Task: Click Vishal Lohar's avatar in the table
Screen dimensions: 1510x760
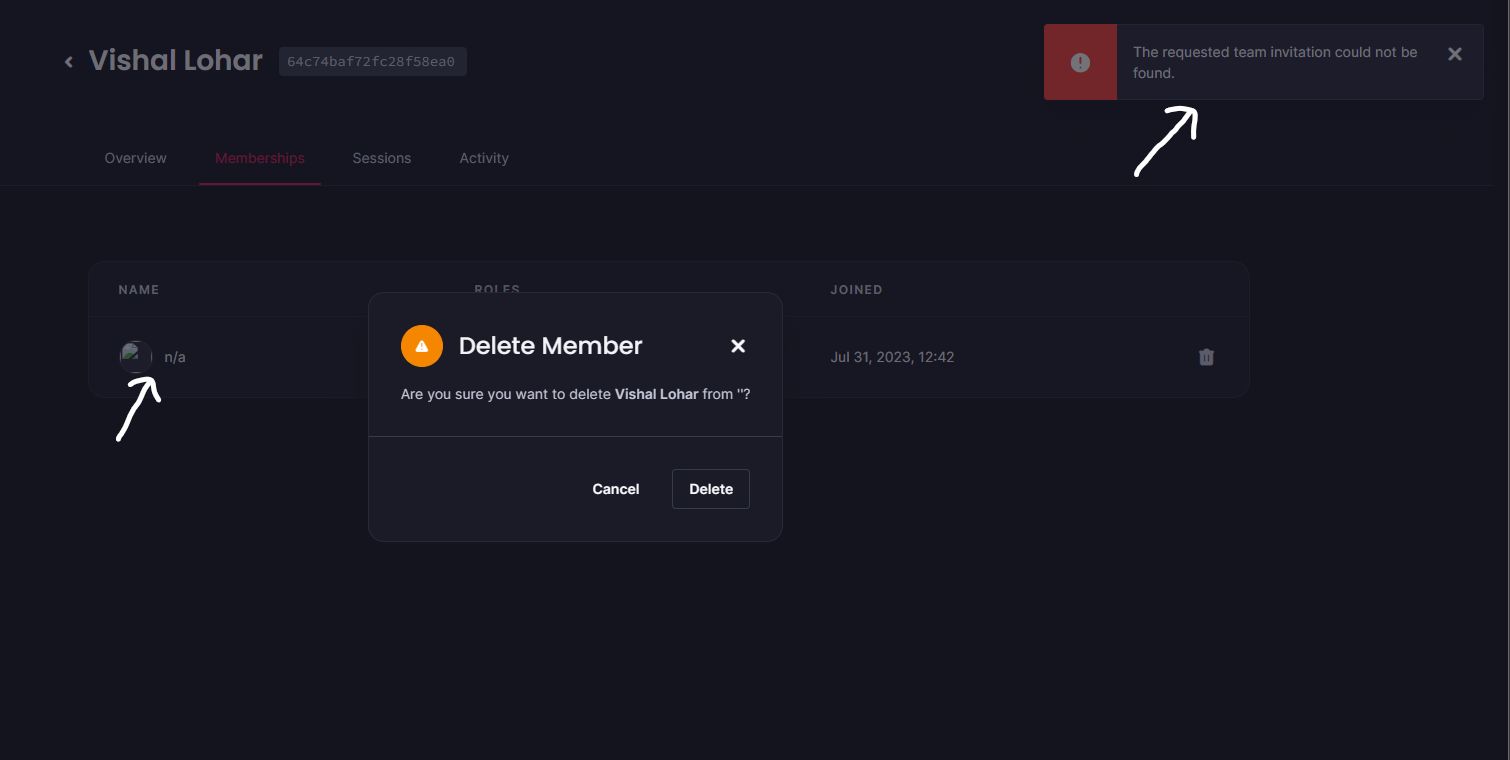Action: pyautogui.click(x=135, y=356)
